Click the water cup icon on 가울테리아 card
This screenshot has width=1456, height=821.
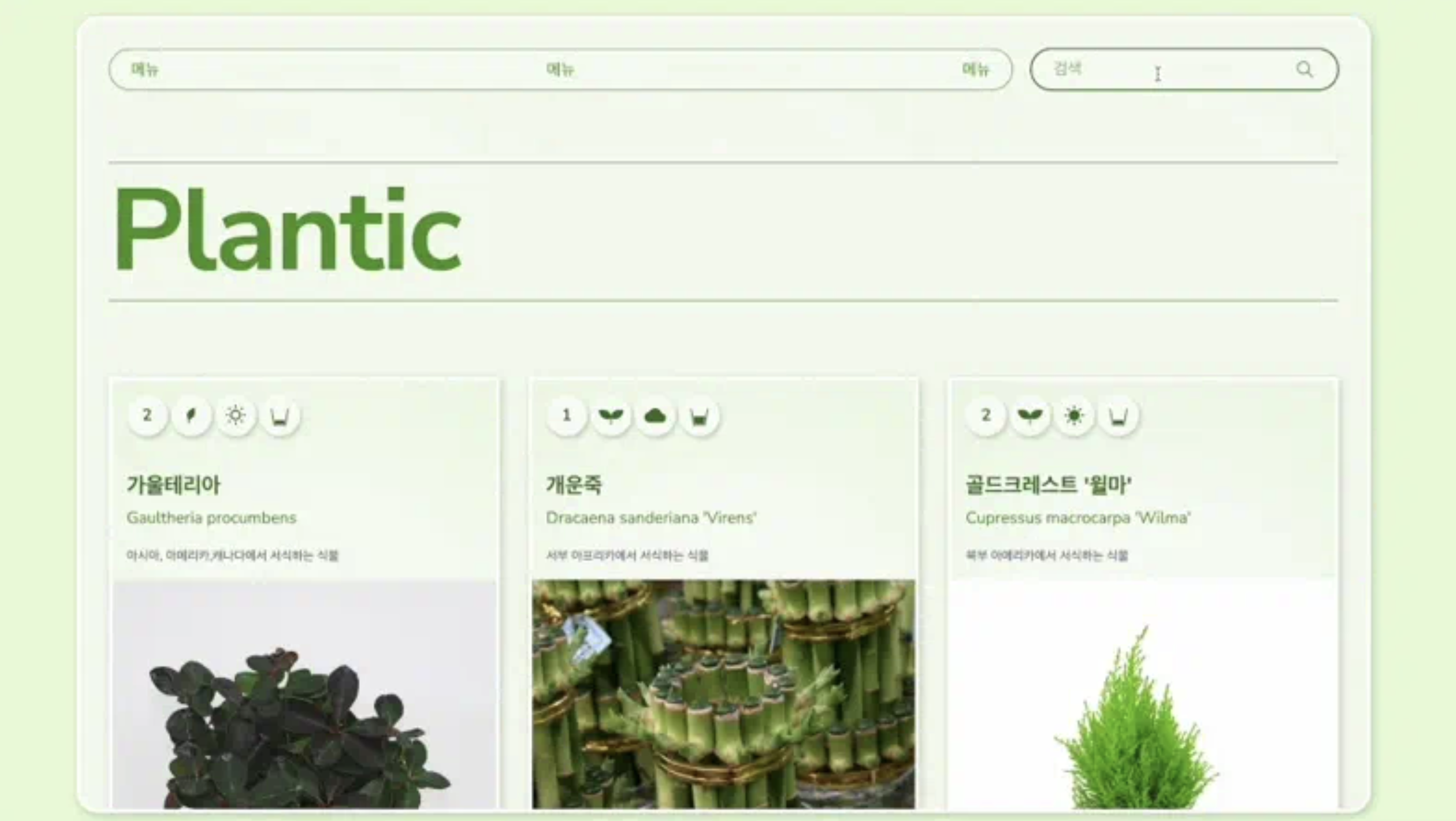pyautogui.click(x=280, y=416)
